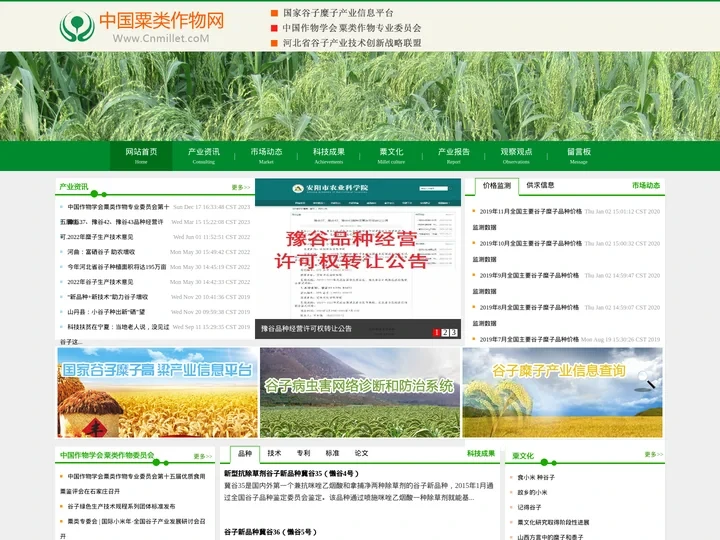Open 第十五届优质食用粟鉴评会在石家庄召开 item
Image resolution: width=720 pixels, height=540 pixels.
(x=136, y=477)
